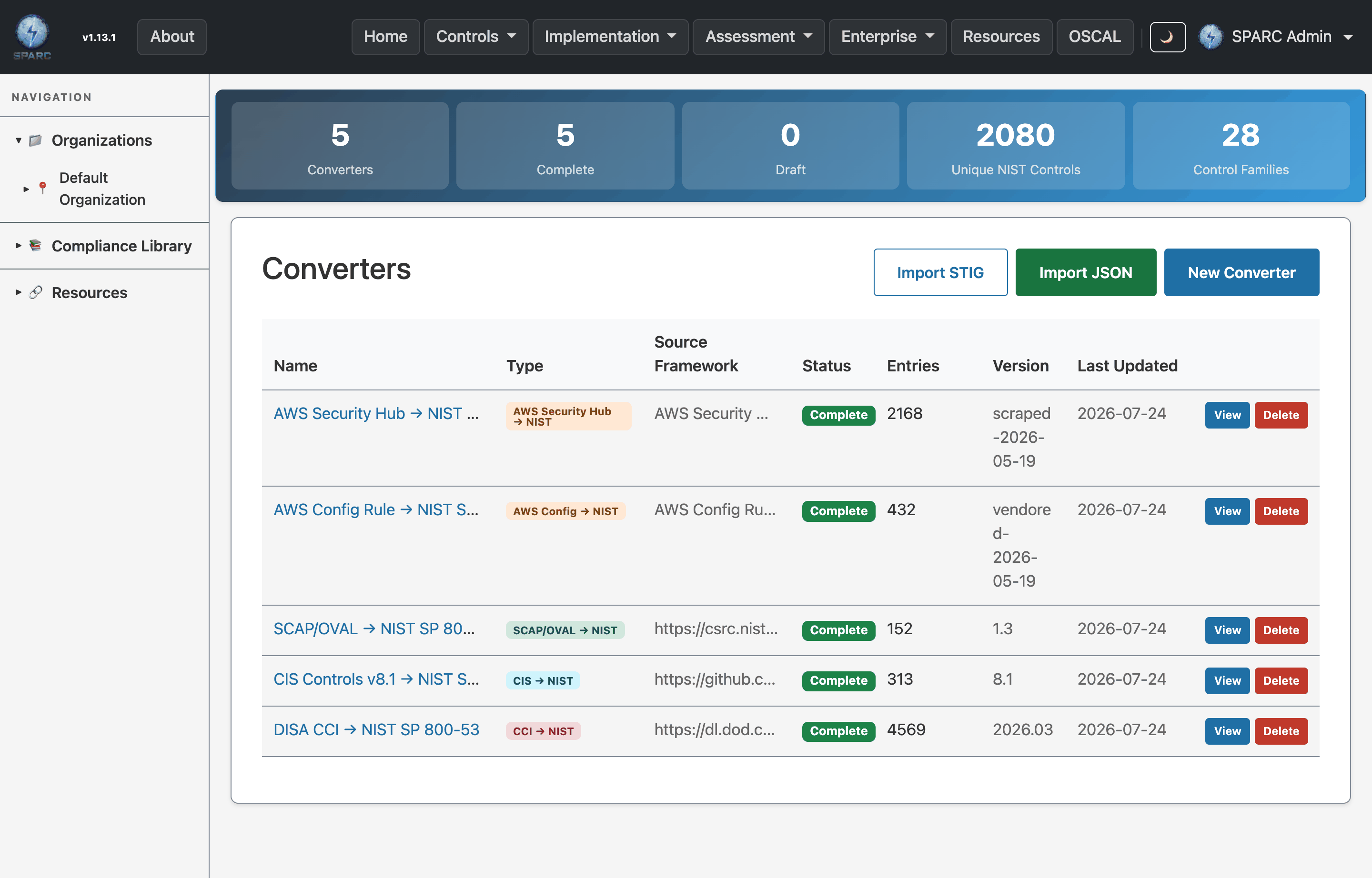Image resolution: width=1372 pixels, height=878 pixels.
Task: Click the AWS Security Hub → NIST type badge
Action: [x=568, y=416]
